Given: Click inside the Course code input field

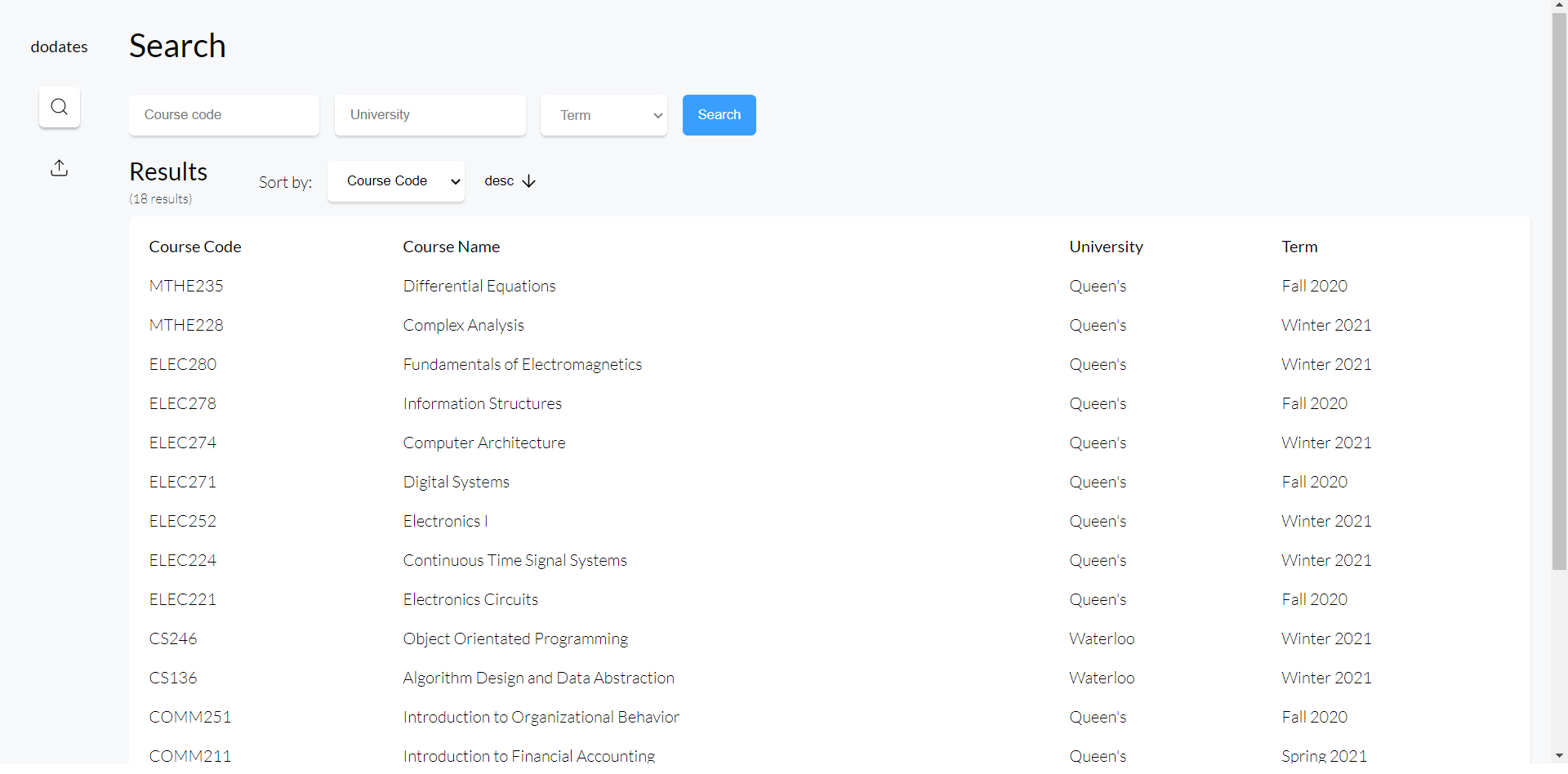Looking at the screenshot, I should (x=224, y=115).
